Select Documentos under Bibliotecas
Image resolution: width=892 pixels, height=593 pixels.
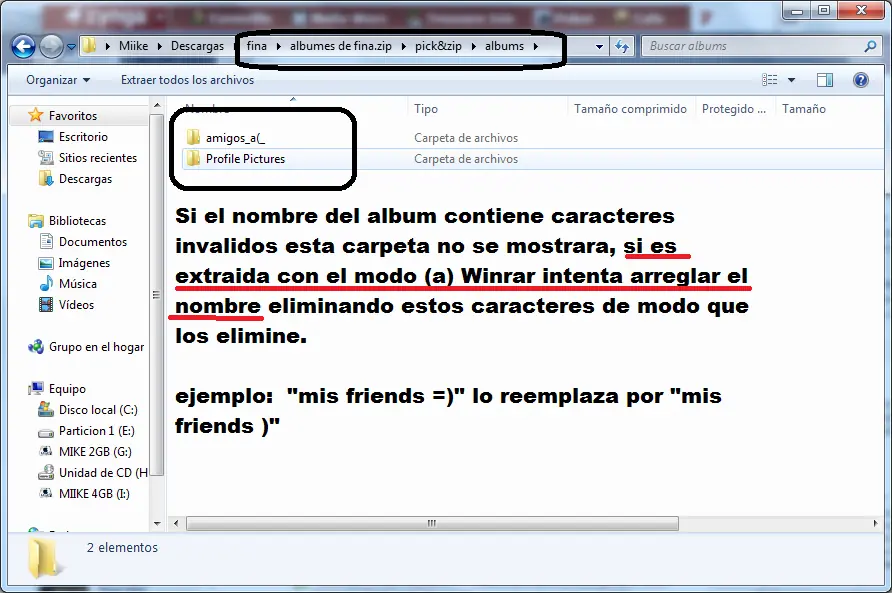(92, 242)
